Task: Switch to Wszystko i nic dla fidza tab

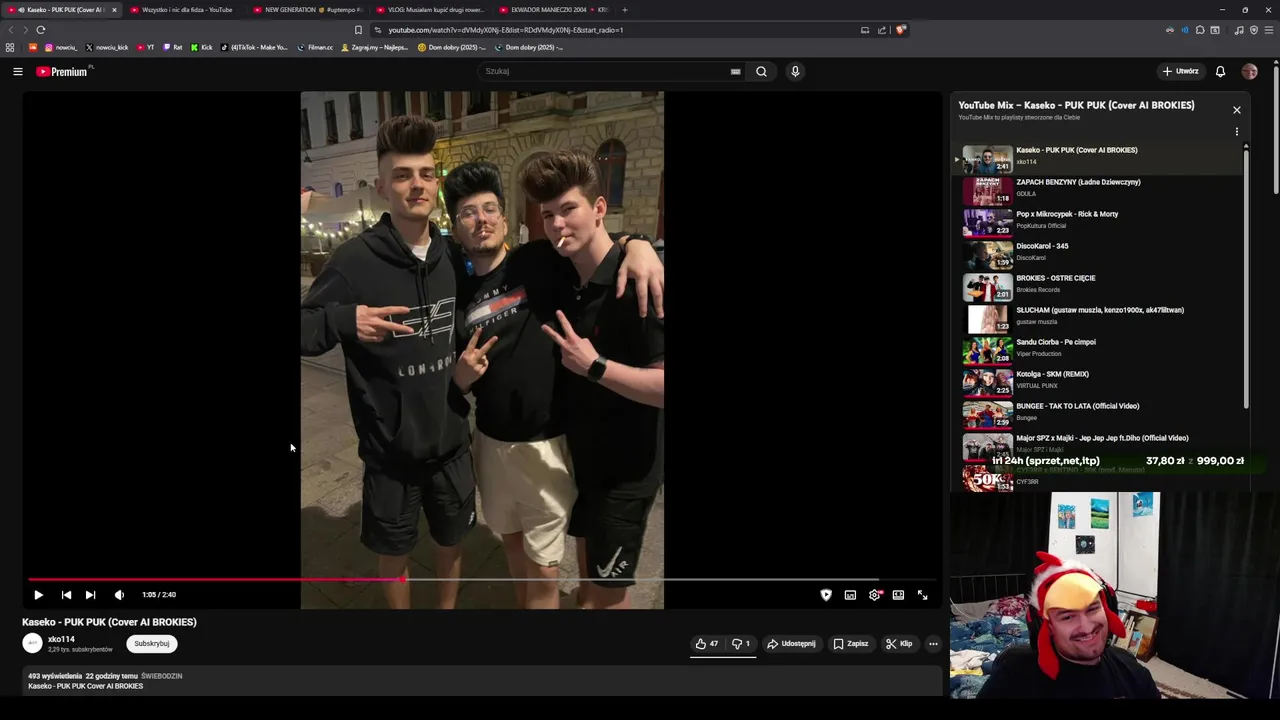Action: (187, 10)
